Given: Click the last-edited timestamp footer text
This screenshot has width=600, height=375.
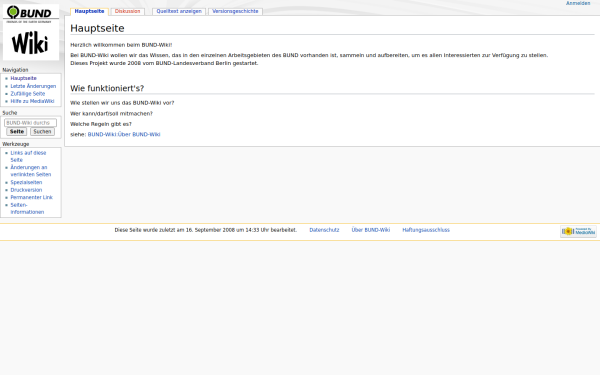Looking at the screenshot, I should point(206,230).
